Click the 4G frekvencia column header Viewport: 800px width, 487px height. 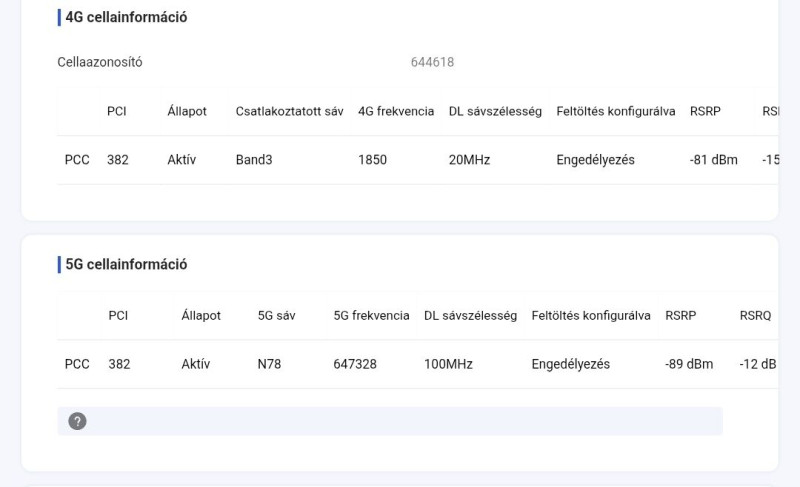coord(396,111)
